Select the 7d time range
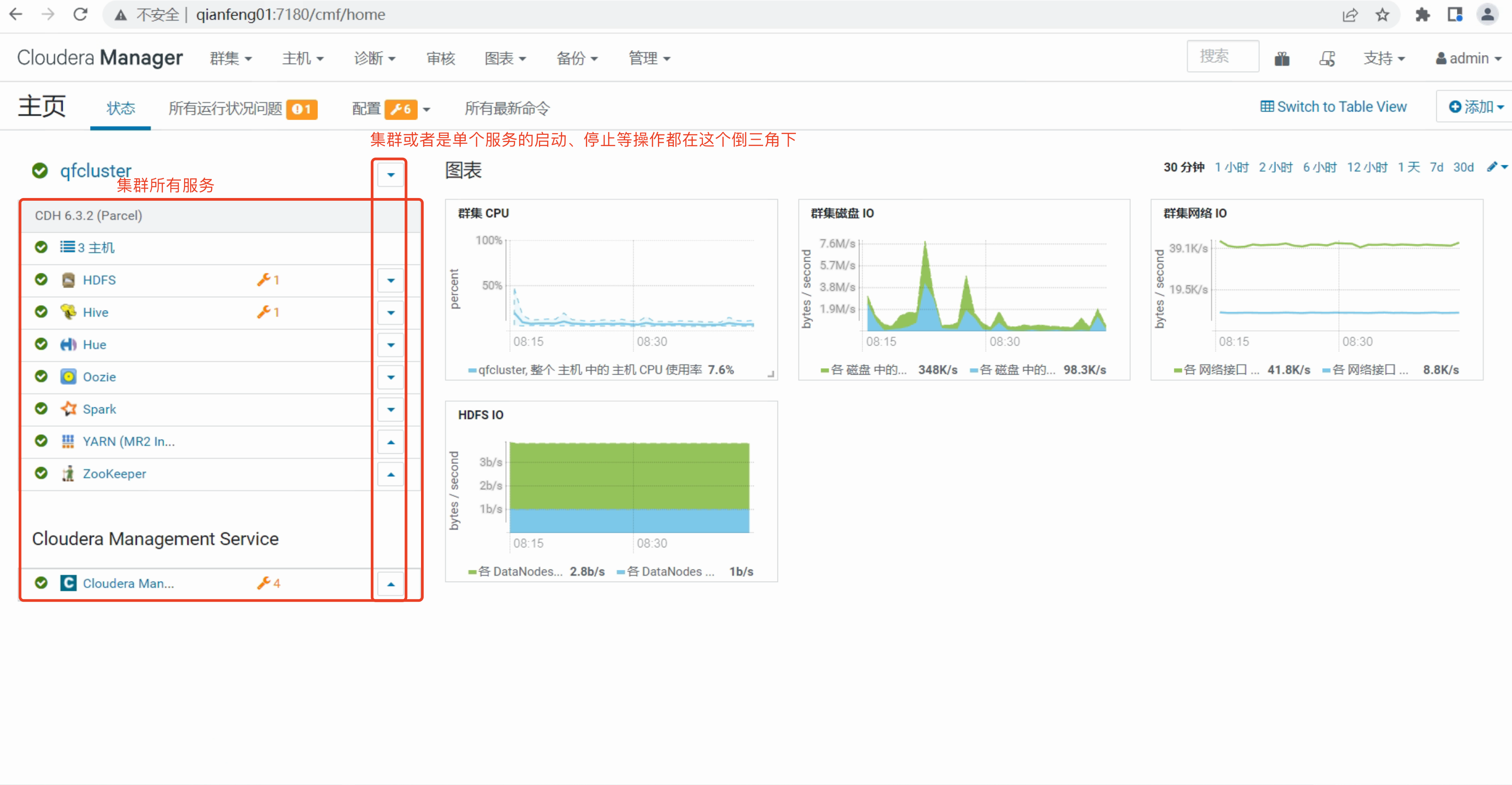 [x=1436, y=167]
